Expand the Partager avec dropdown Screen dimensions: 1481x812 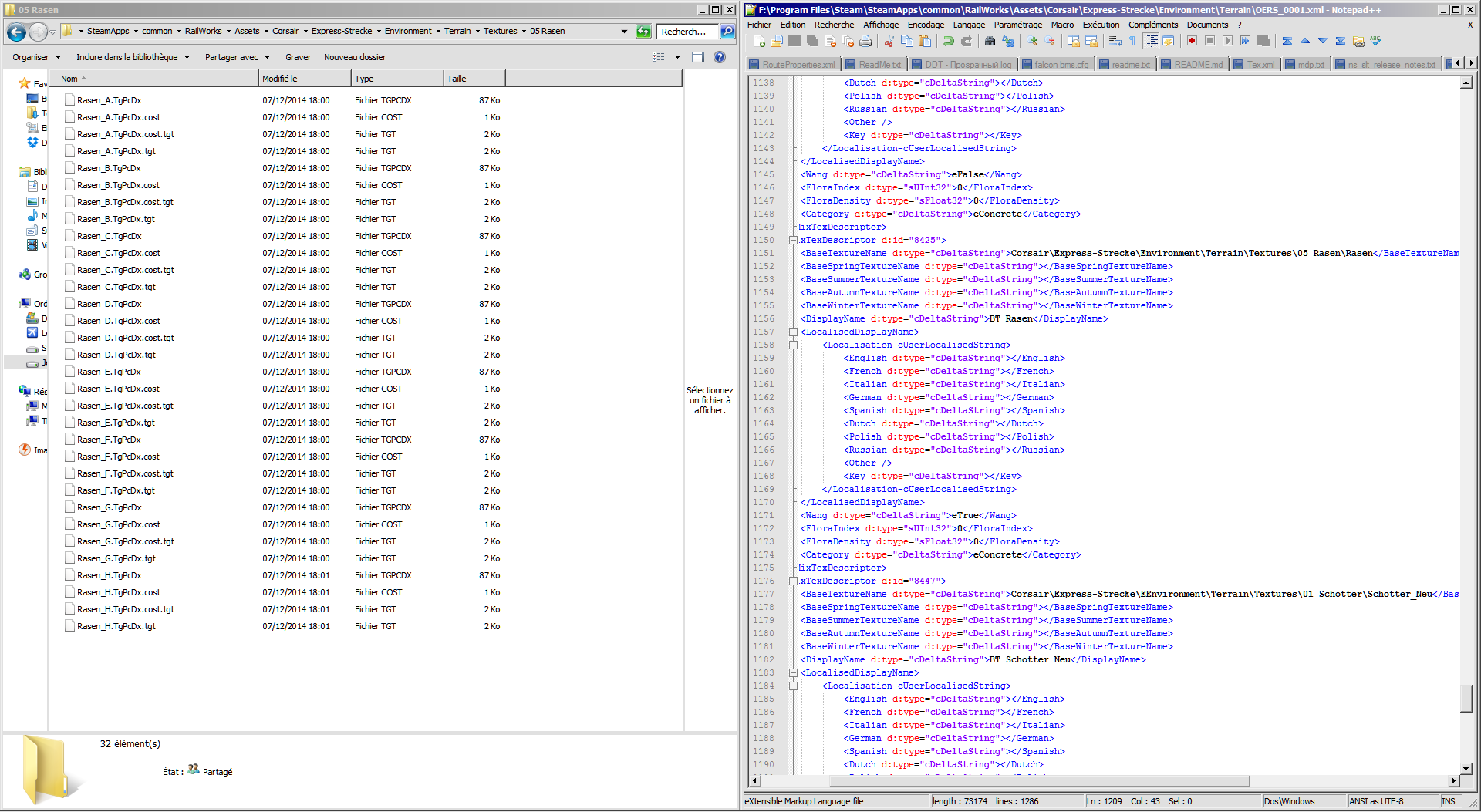coord(237,57)
